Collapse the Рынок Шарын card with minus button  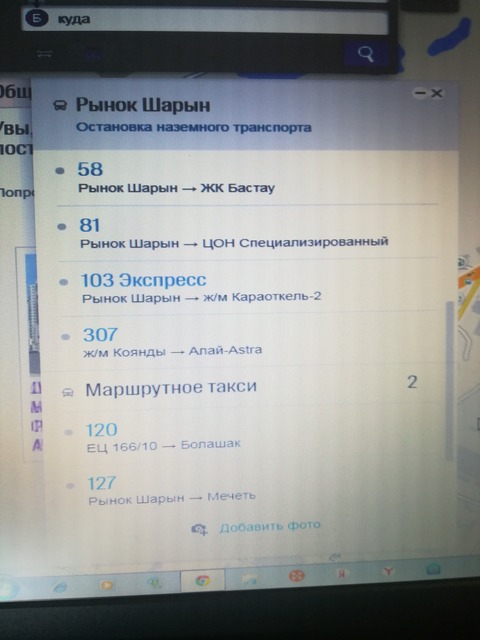click(x=420, y=93)
